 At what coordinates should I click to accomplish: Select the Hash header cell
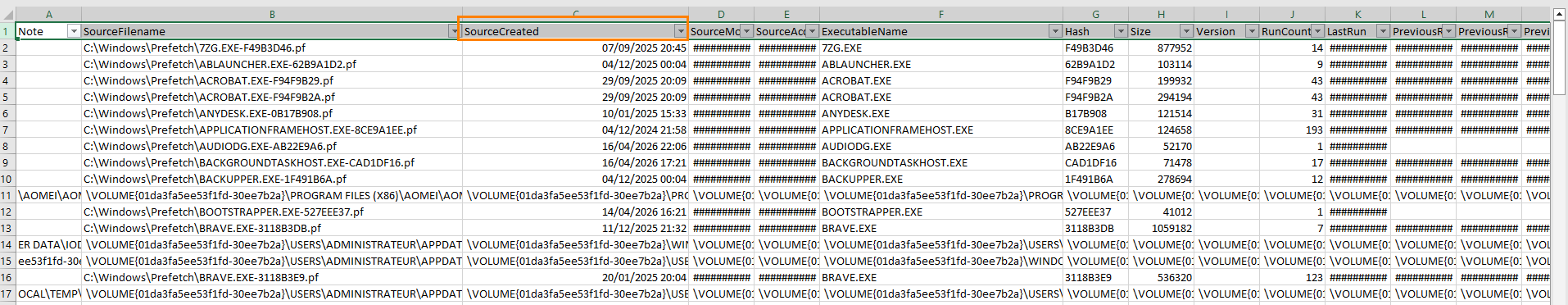pos(1096,31)
